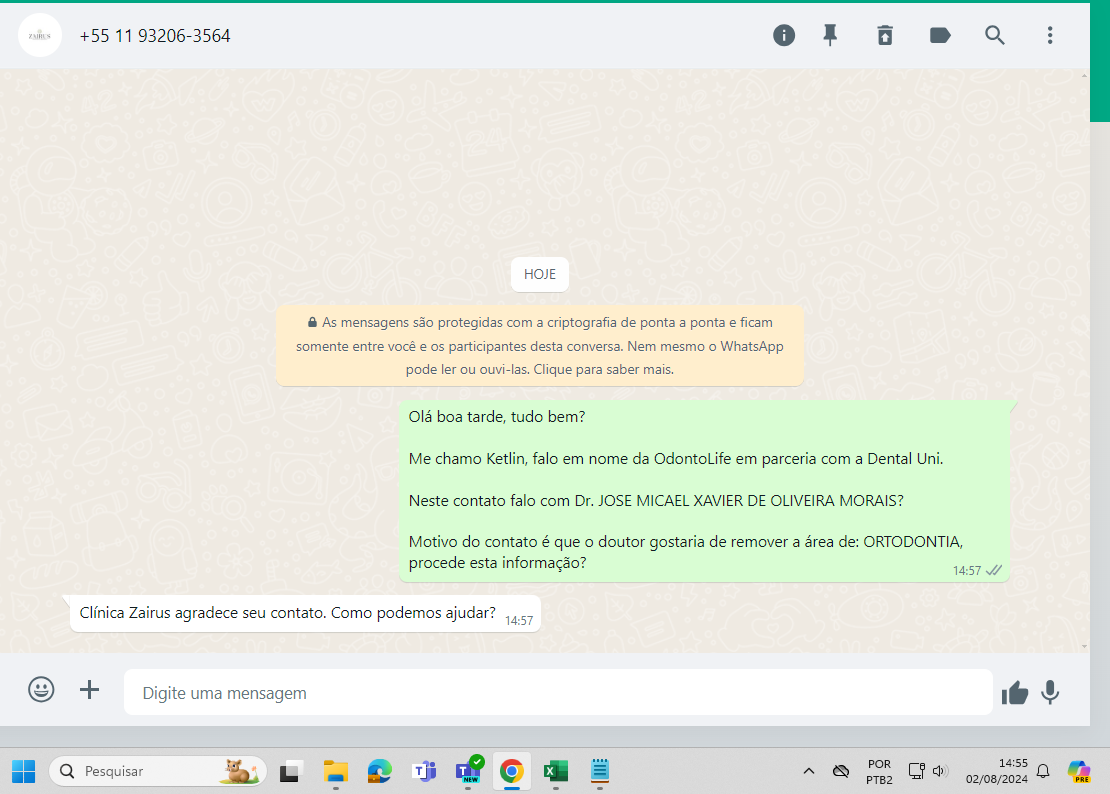This screenshot has width=1110, height=794.
Task: Select the HOJE date chip
Action: coord(539,275)
